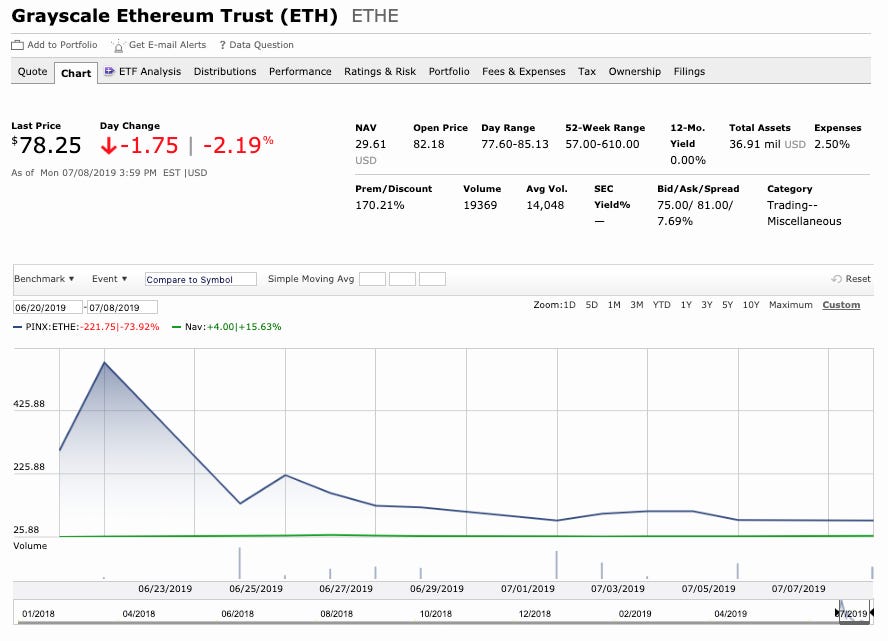Open the Quote tab
The width and height of the screenshot is (888, 641).
32,71
